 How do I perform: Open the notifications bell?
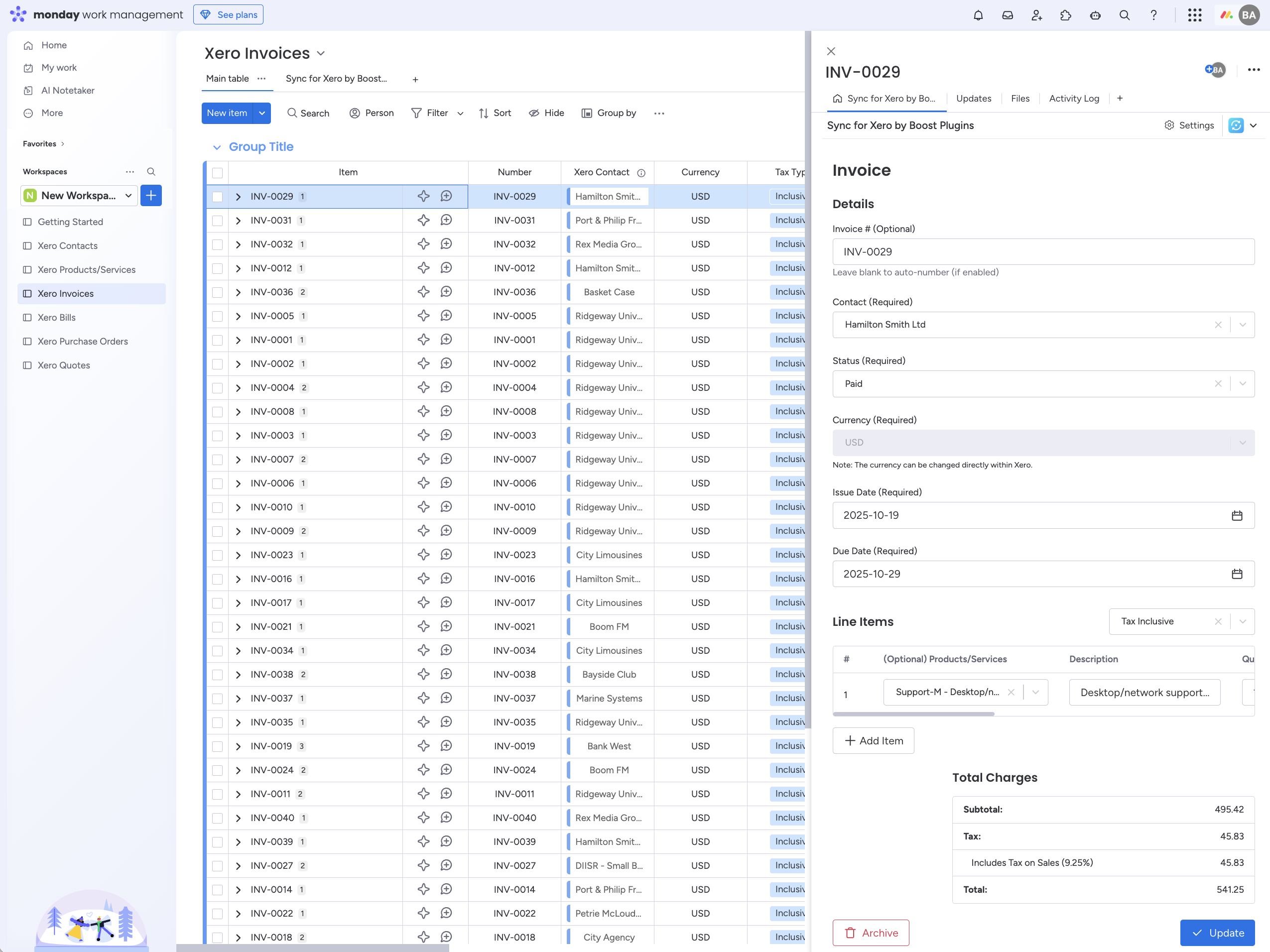[x=978, y=15]
